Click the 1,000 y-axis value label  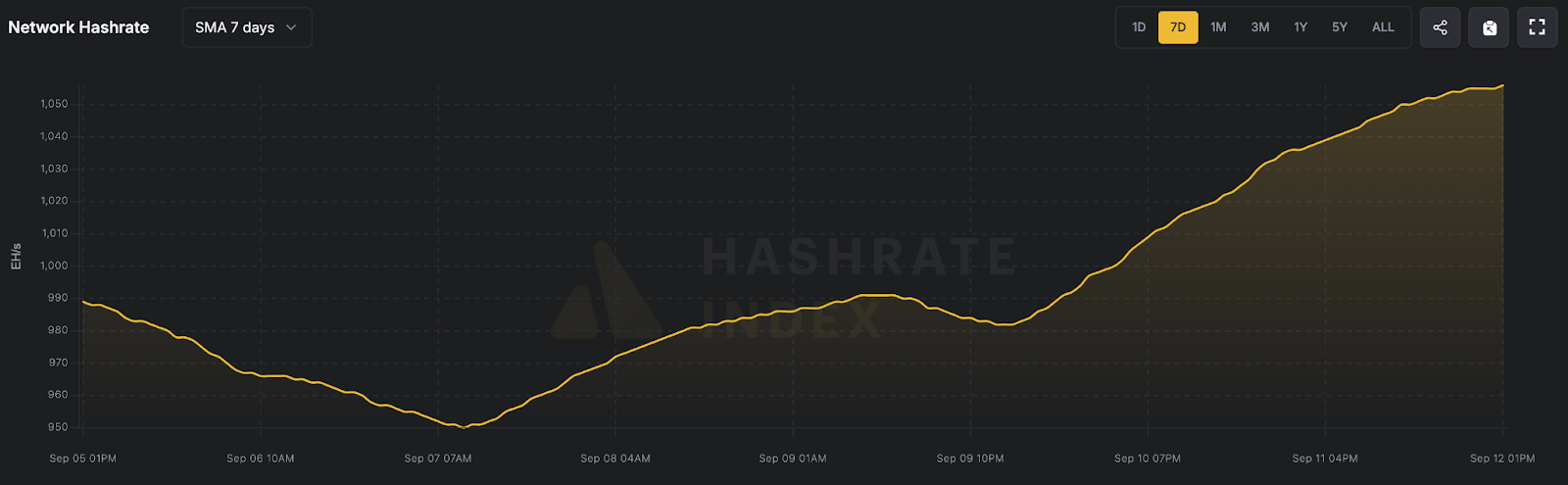point(54,266)
